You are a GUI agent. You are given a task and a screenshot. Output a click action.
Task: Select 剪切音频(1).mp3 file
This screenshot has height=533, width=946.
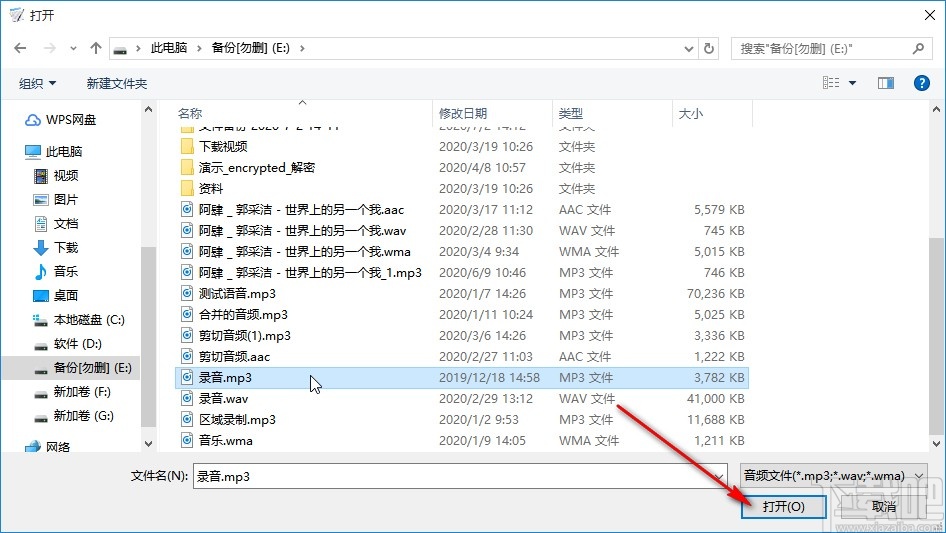click(x=245, y=336)
